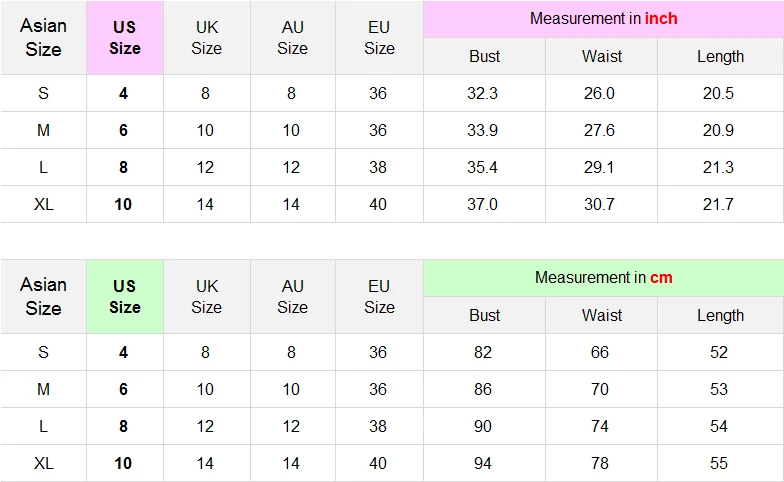Screen dimensions: 784x482
Task: Click the green US Size header cell
Action: pos(125,296)
